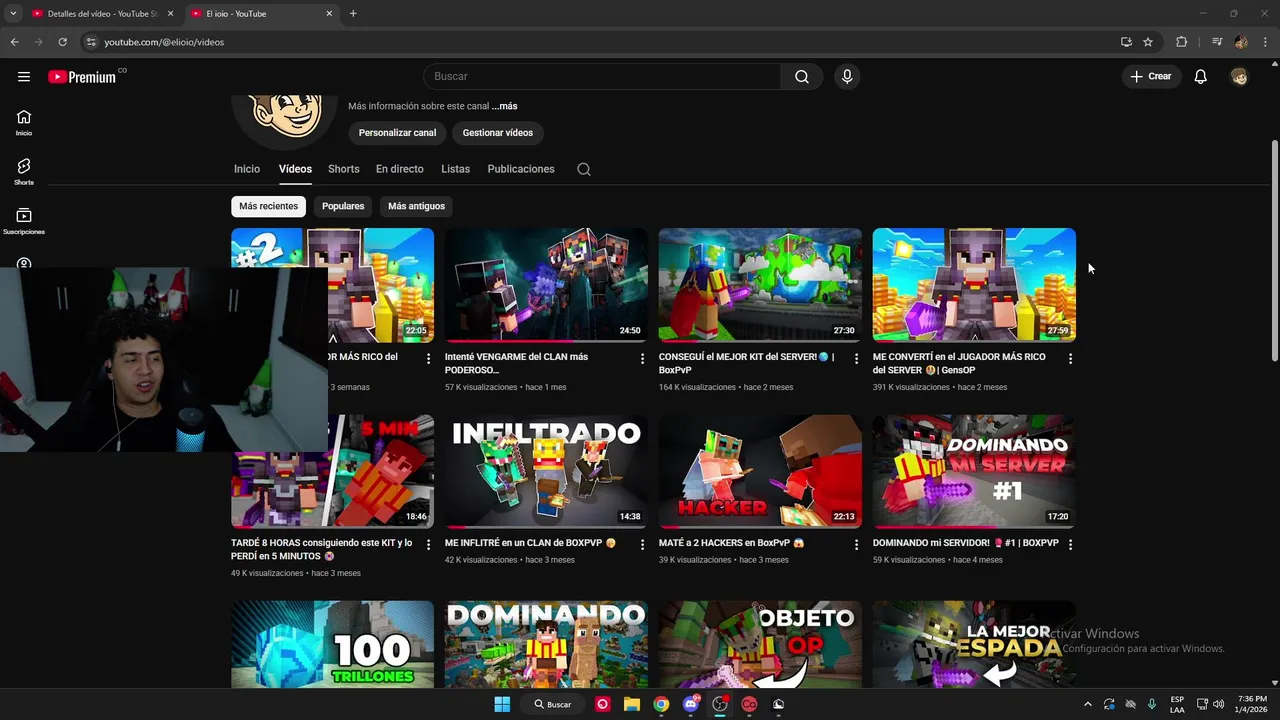The image size is (1280, 720).
Task: Show hidden system tray icons
Action: tap(1088, 704)
